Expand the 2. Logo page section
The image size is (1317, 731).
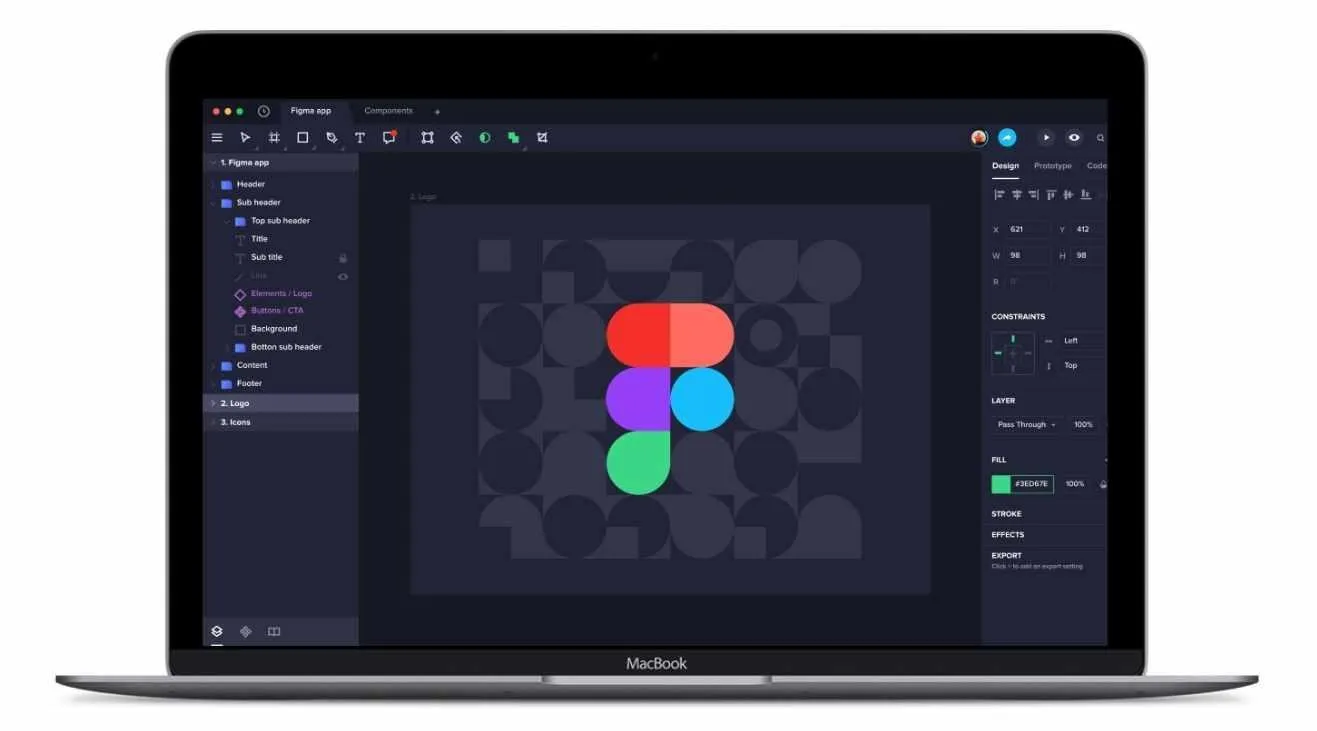coord(213,403)
